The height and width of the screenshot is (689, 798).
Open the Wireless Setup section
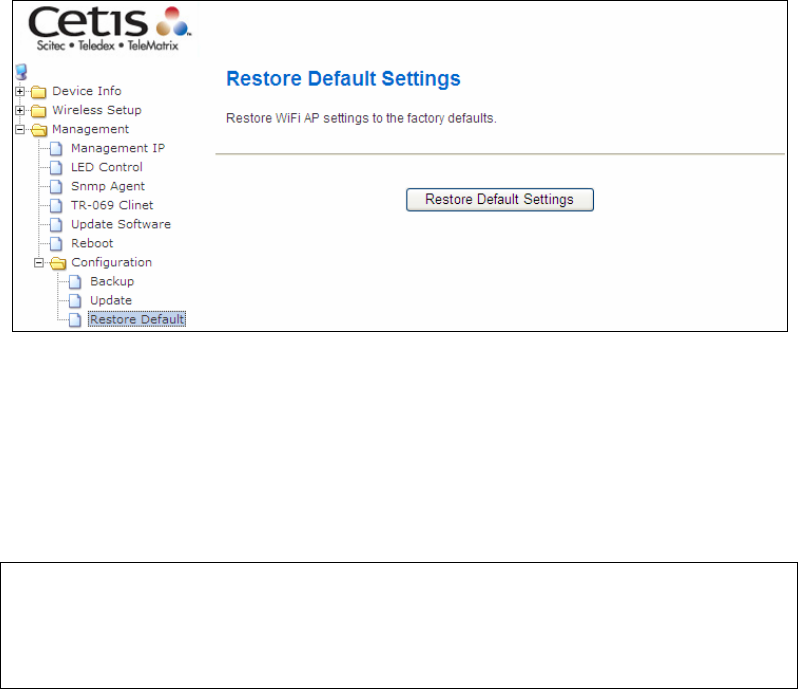pyautogui.click(x=97, y=110)
